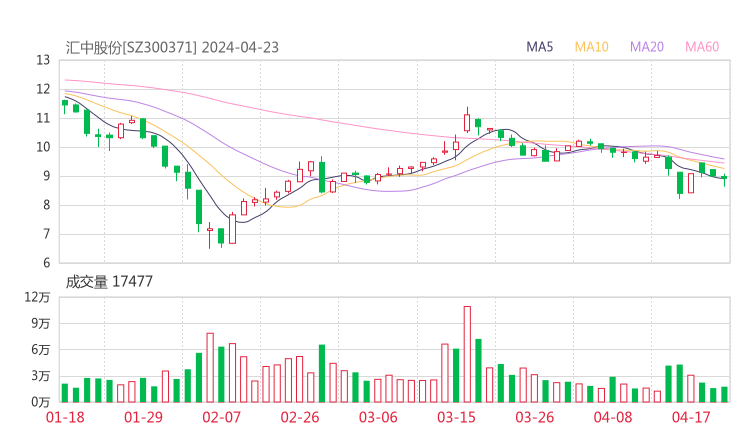This screenshot has width=740, height=440.
Task: Click the 12万 volume axis label
Action: (37, 297)
